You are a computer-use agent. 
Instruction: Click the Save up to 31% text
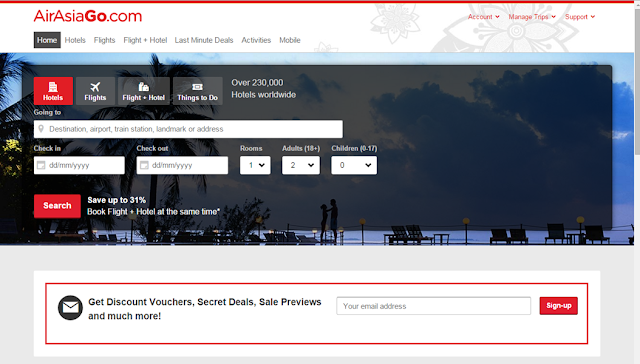tap(116, 200)
